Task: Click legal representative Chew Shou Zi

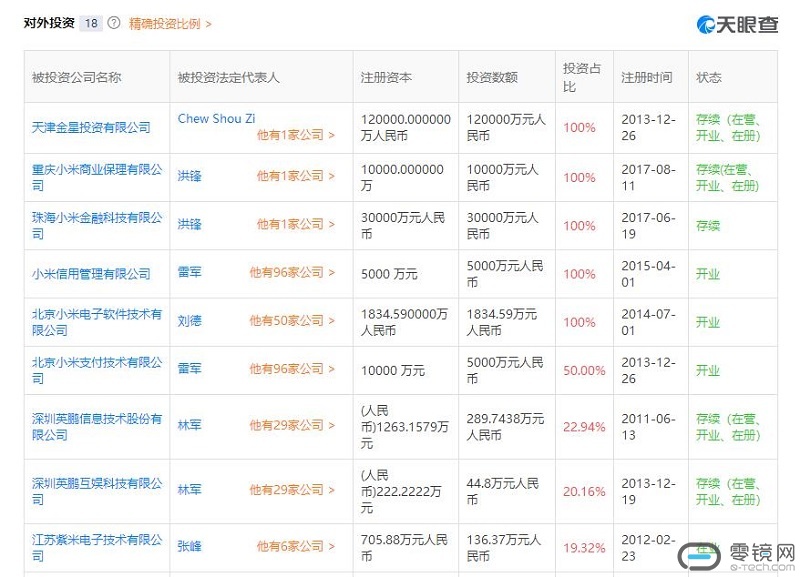Action: [x=216, y=119]
